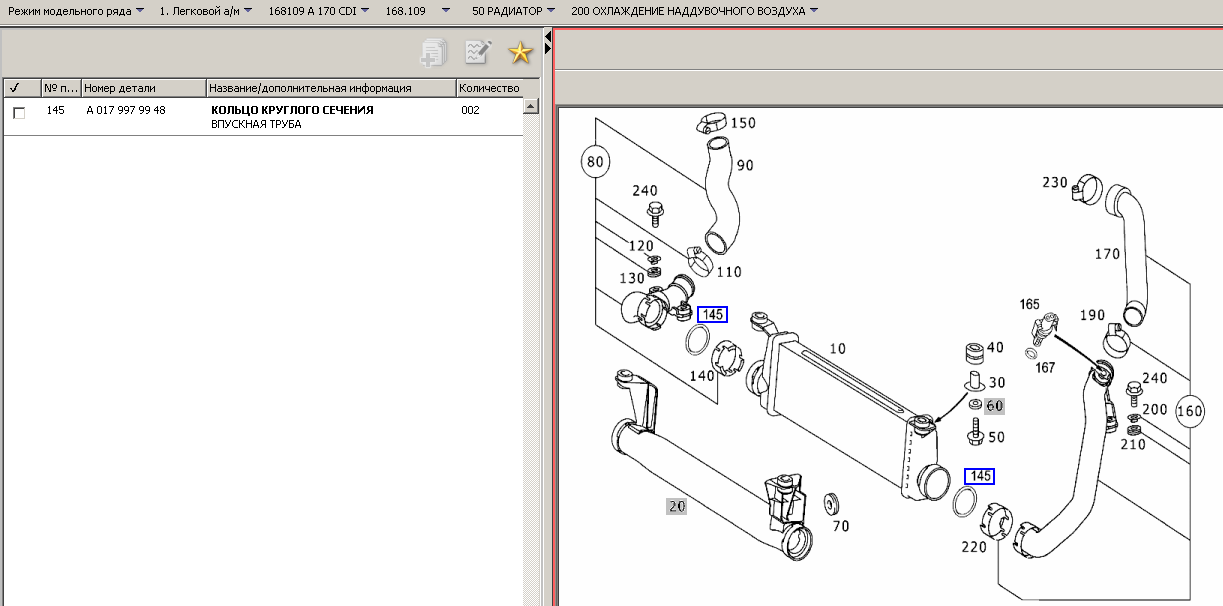Click circled group number 160 in diagram
Viewport: 1223px width, 606px height.
tap(1190, 411)
